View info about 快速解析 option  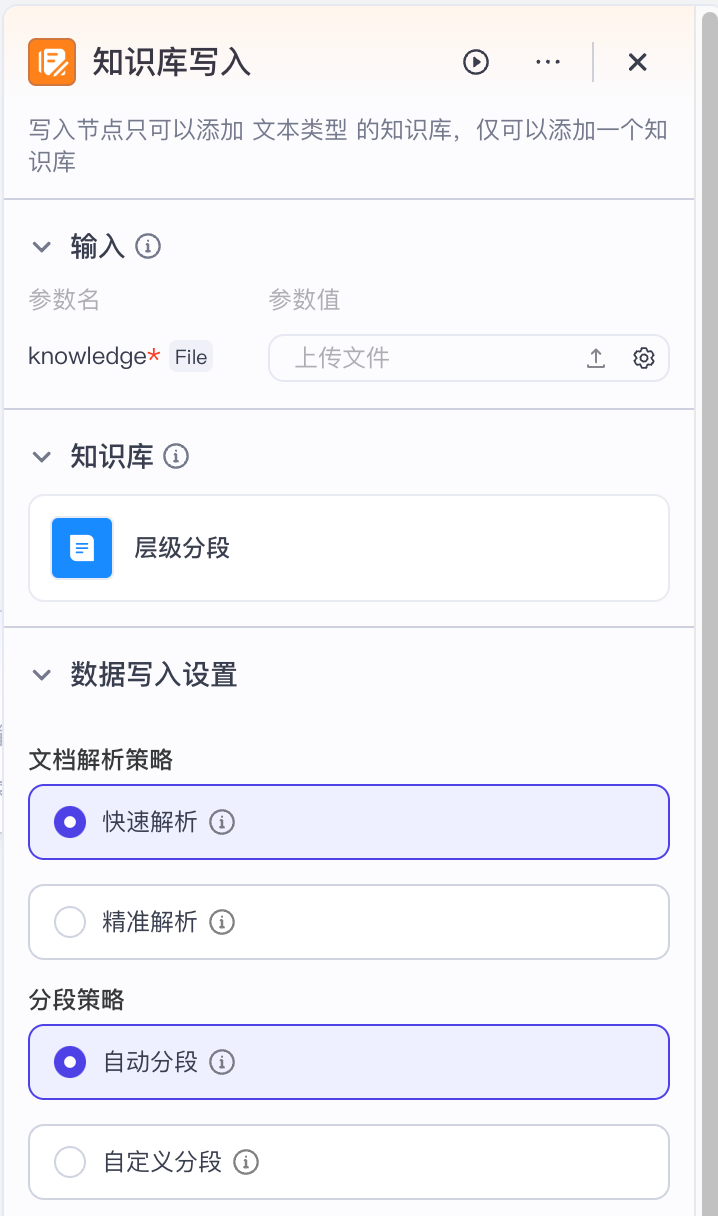point(222,822)
